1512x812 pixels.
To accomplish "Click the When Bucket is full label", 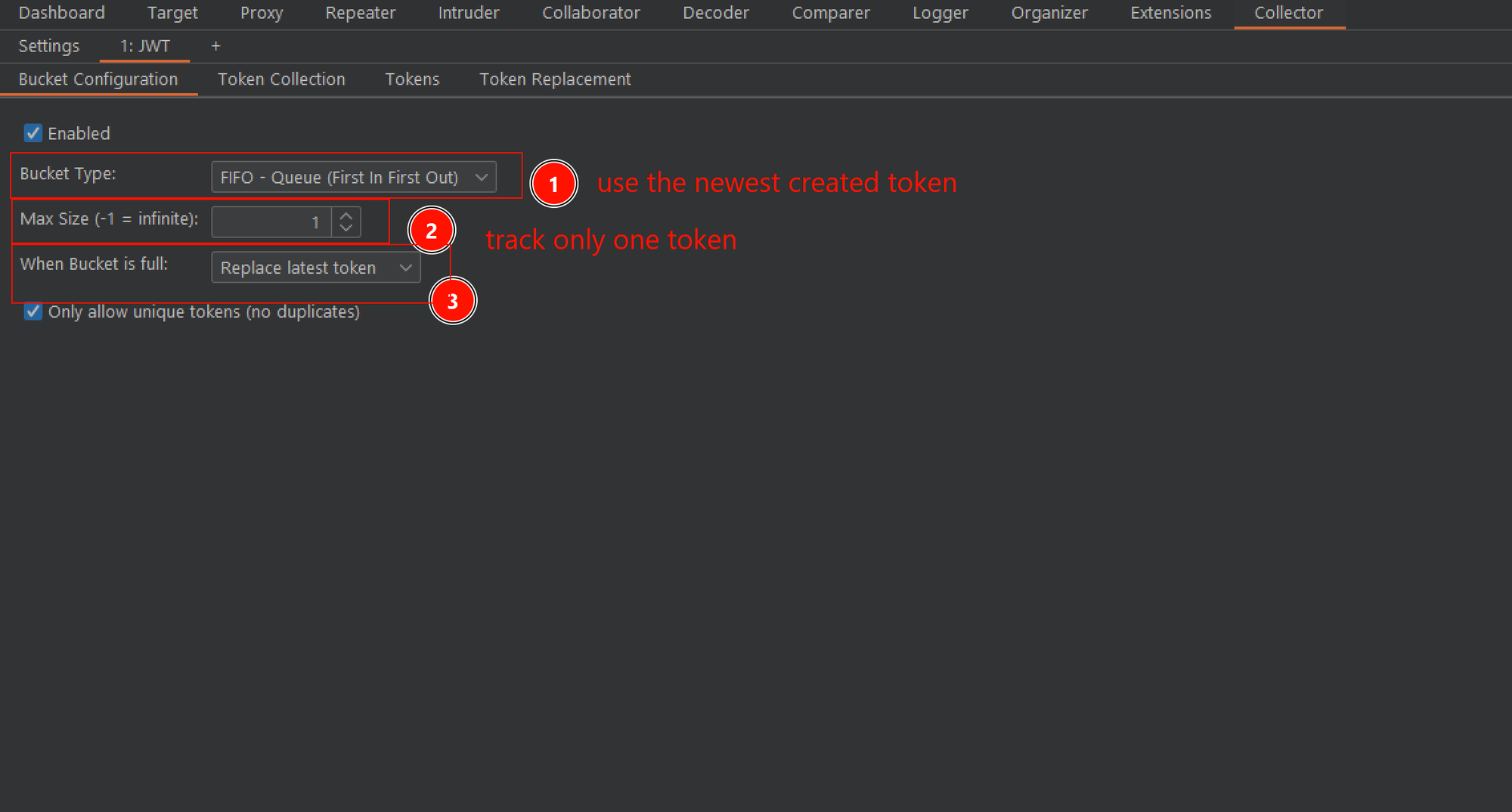I will click(94, 264).
